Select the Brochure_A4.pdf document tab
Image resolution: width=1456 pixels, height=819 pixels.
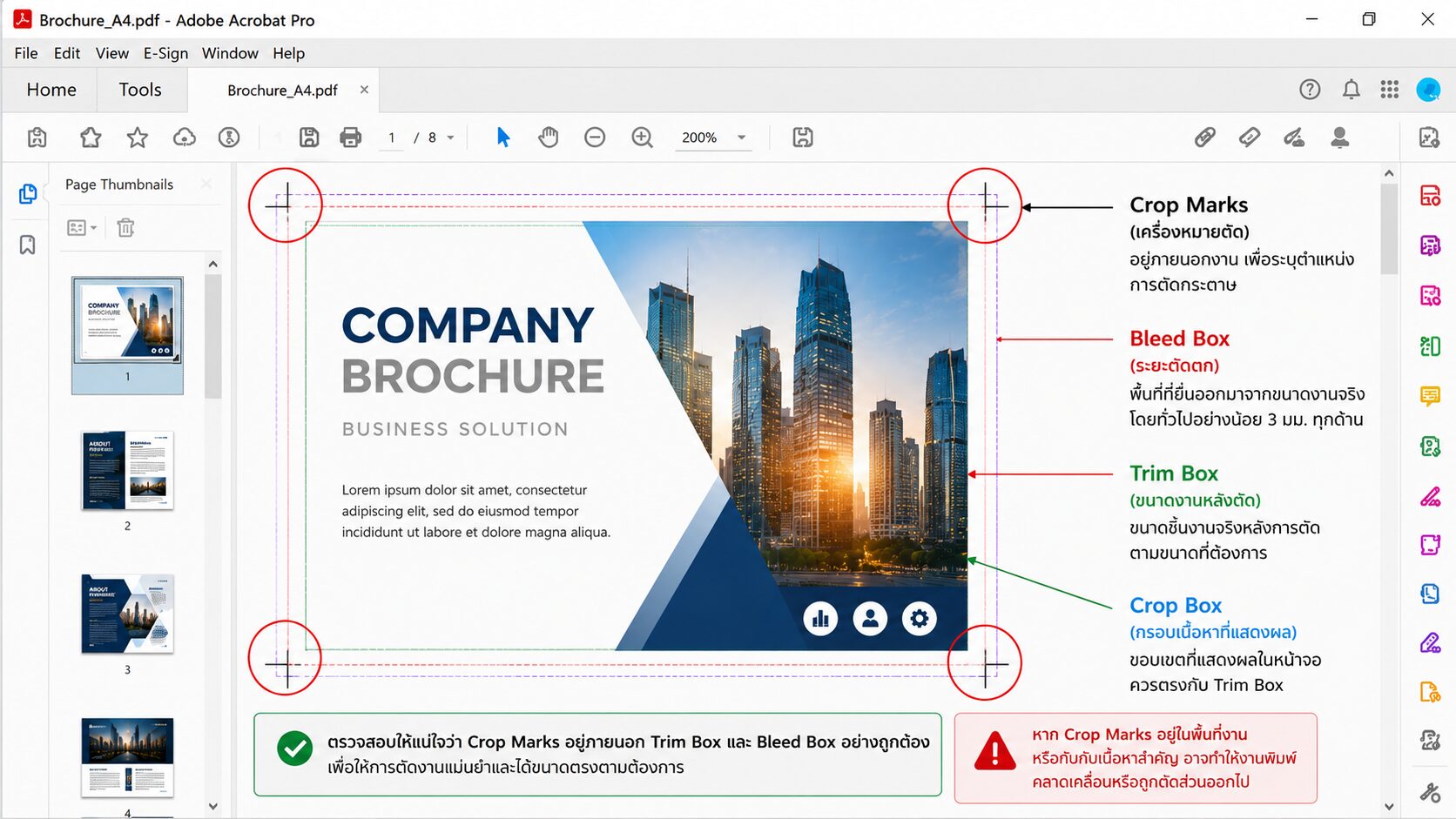282,91
